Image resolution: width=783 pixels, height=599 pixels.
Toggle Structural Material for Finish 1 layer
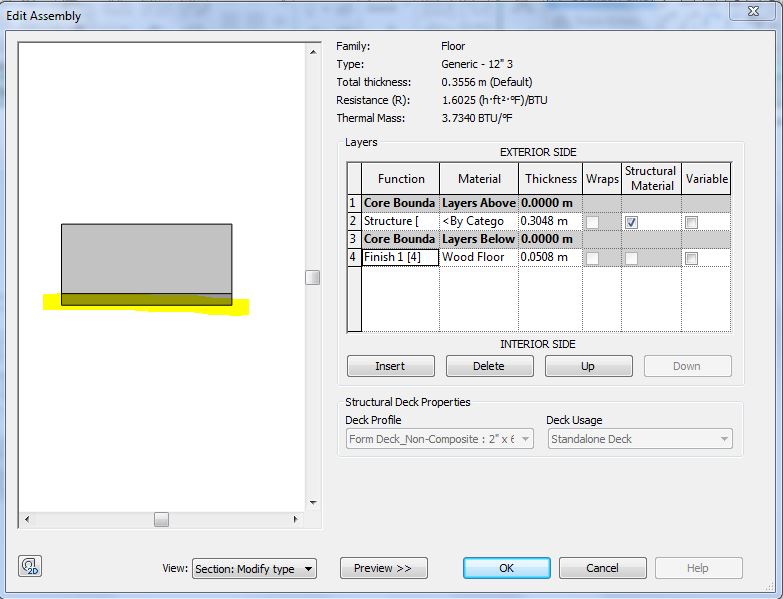[631, 258]
